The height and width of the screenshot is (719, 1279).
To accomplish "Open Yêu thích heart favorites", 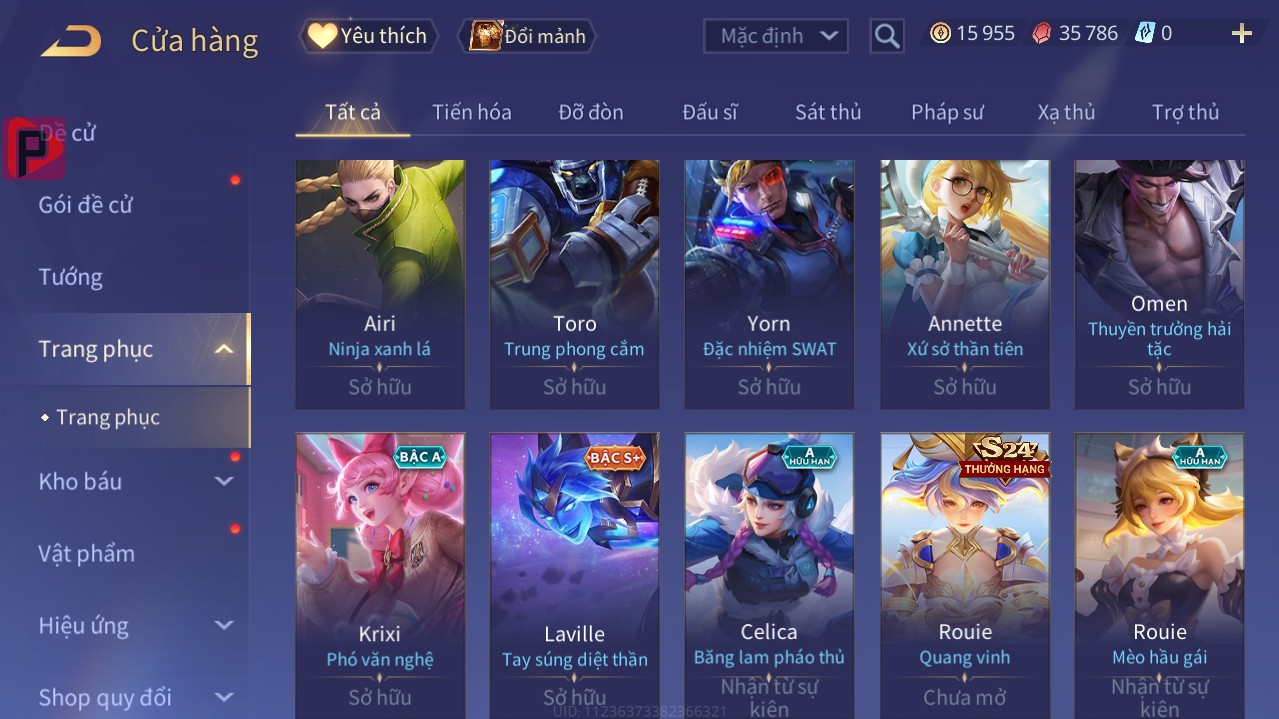I will click(x=369, y=36).
